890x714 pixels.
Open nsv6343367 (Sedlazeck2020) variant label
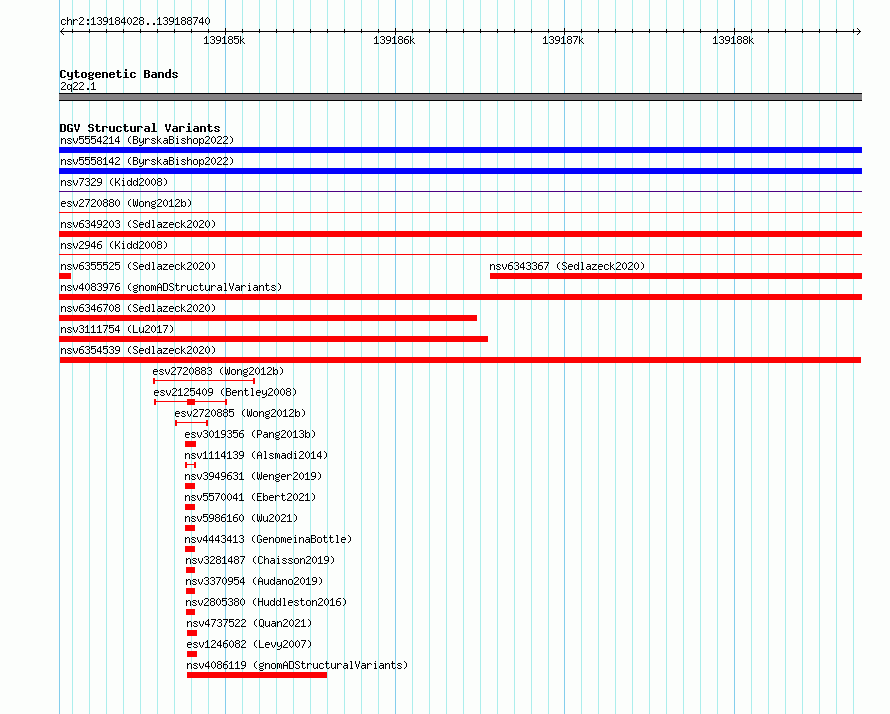coord(567,266)
